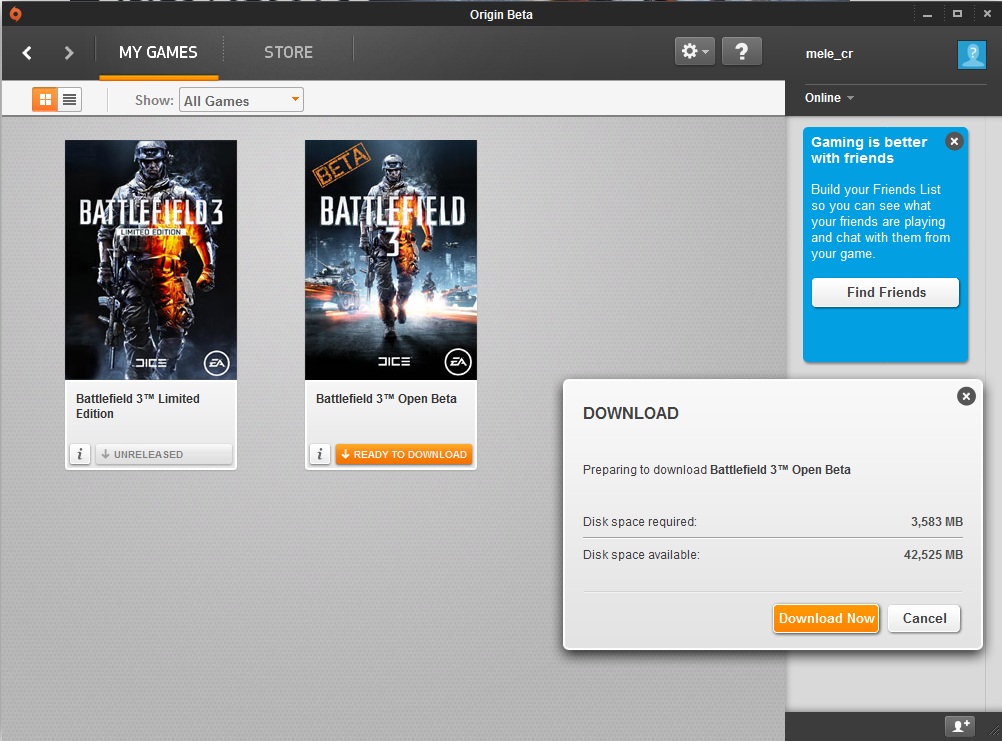Cancel the download dialog
The image size is (1002, 741).
point(924,618)
